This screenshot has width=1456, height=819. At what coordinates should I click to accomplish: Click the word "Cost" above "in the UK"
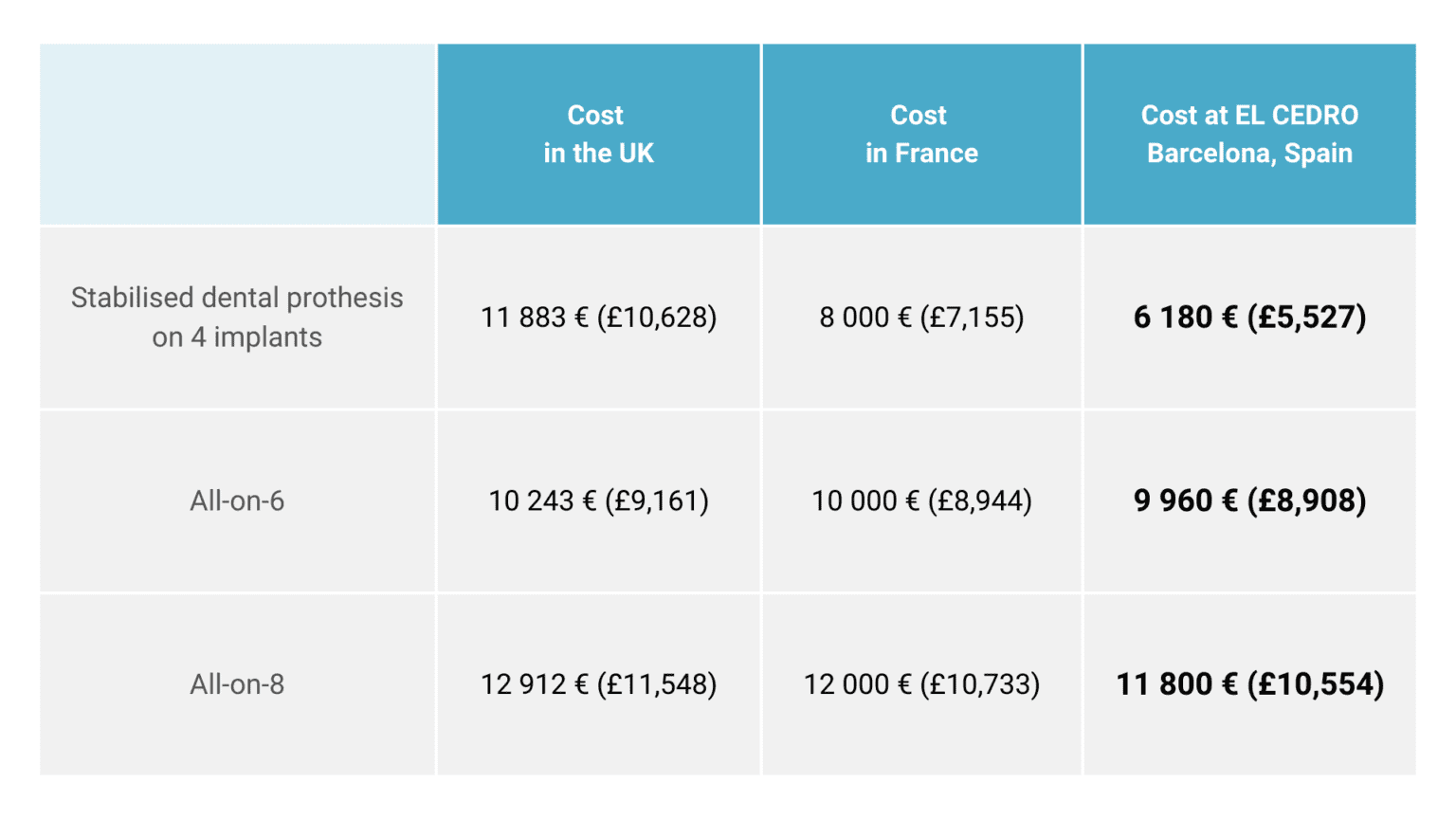[x=595, y=116]
